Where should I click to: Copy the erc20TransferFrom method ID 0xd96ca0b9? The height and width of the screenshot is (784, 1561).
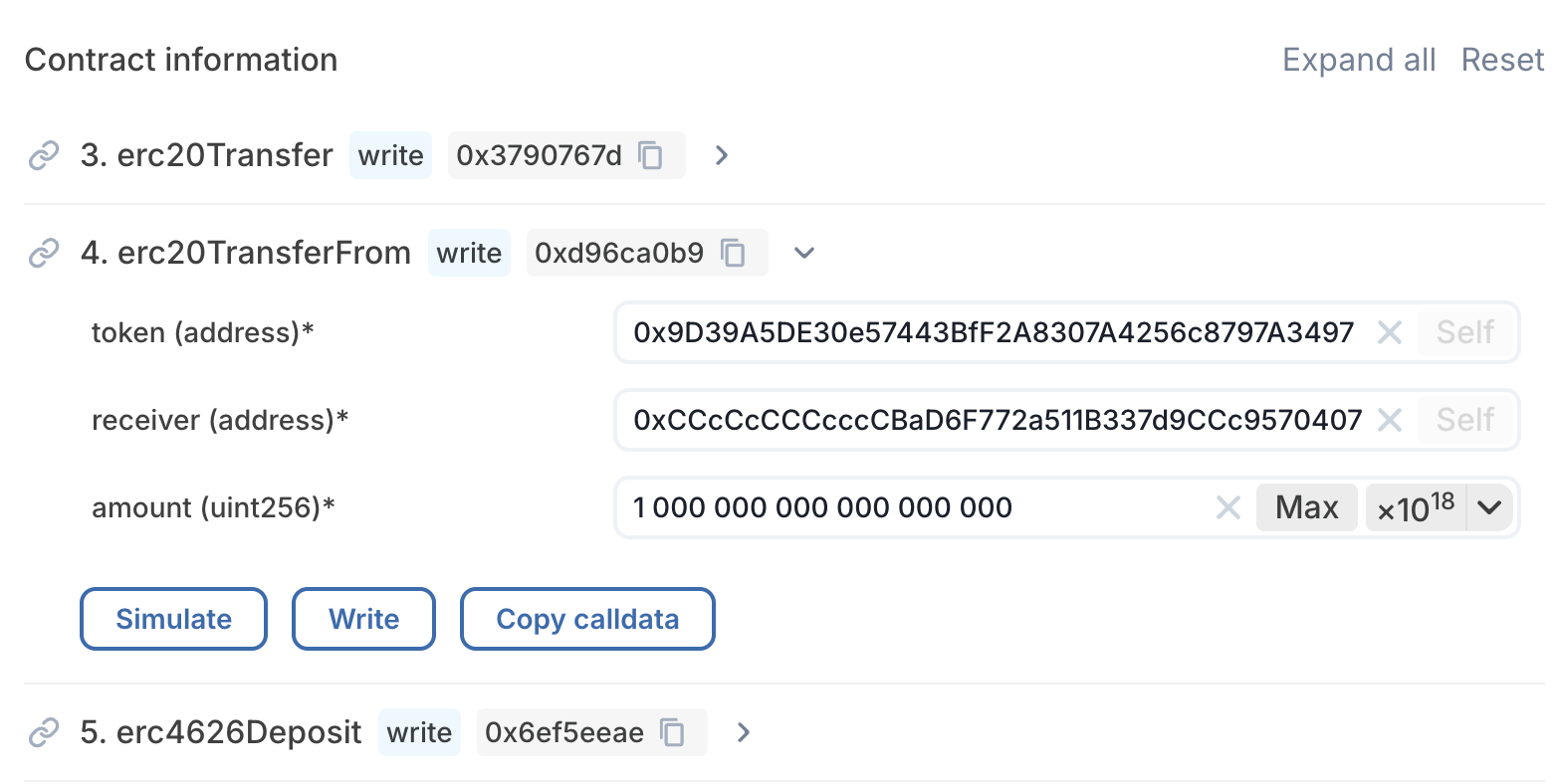(734, 254)
